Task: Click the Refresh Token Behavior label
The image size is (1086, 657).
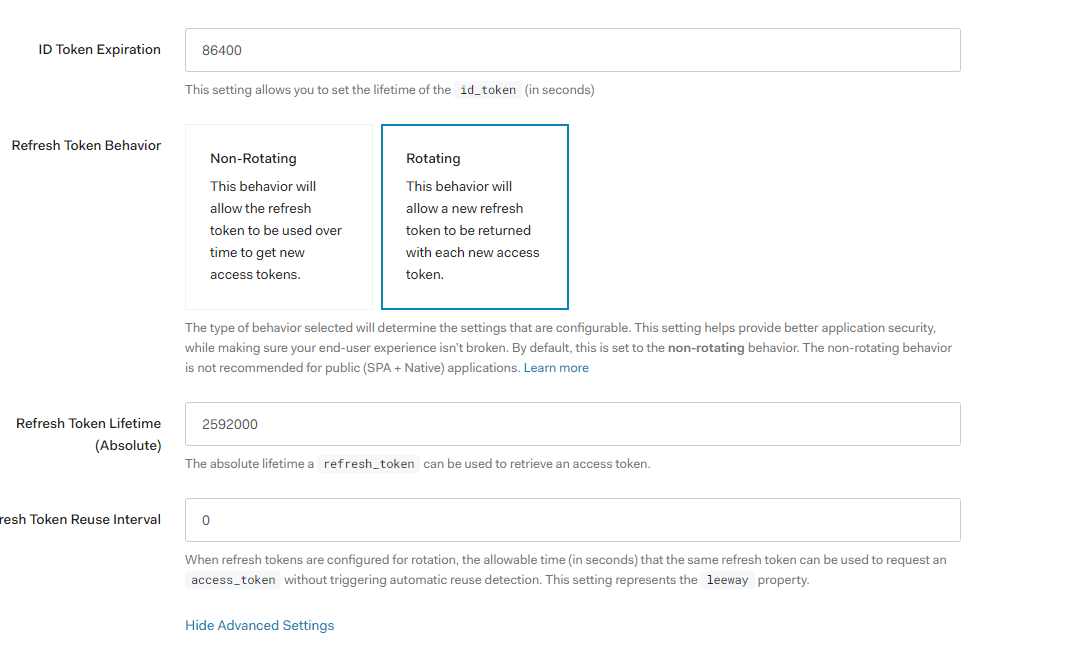Action: pos(86,145)
